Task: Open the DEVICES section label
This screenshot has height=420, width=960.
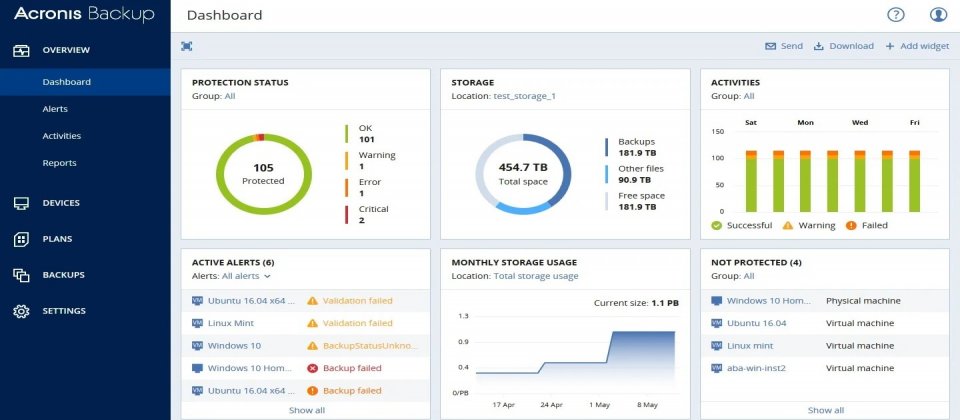Action: tap(61, 203)
